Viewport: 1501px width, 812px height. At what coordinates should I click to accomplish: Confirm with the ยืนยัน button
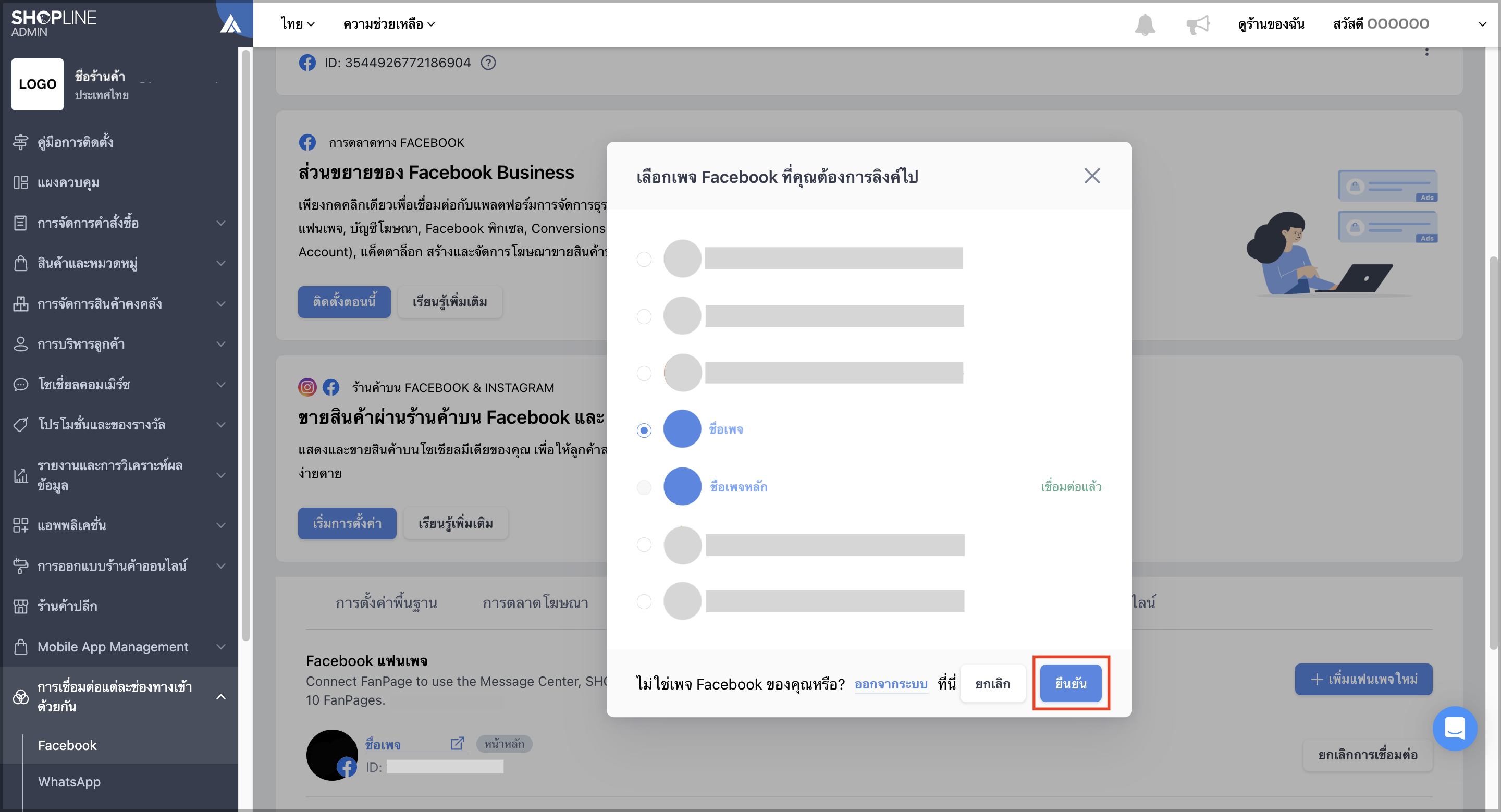pyautogui.click(x=1071, y=683)
